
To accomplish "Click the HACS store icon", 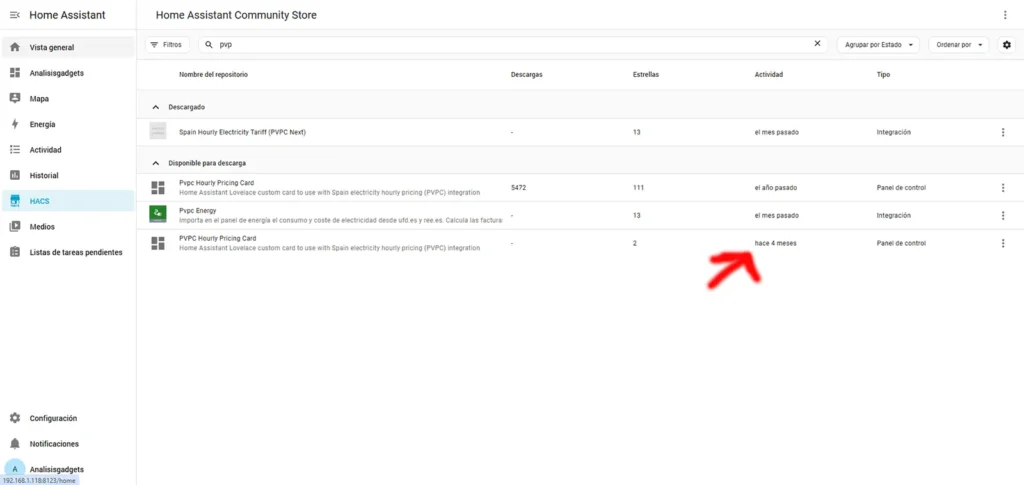I will [x=15, y=201].
